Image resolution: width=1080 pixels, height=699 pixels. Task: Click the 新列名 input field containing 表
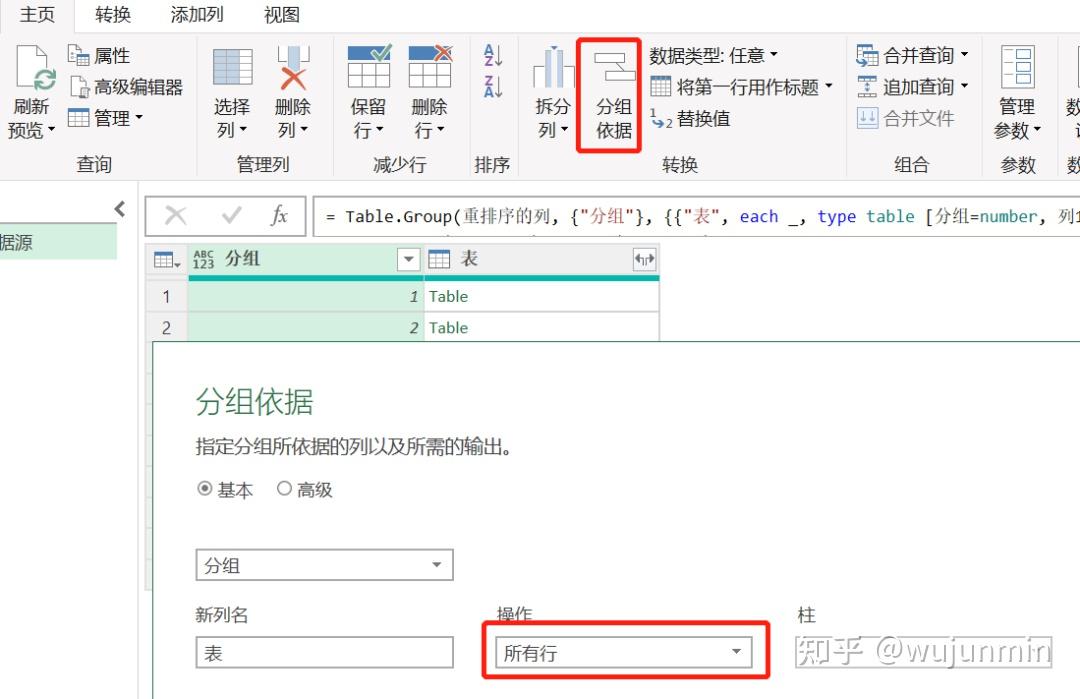tap(324, 652)
